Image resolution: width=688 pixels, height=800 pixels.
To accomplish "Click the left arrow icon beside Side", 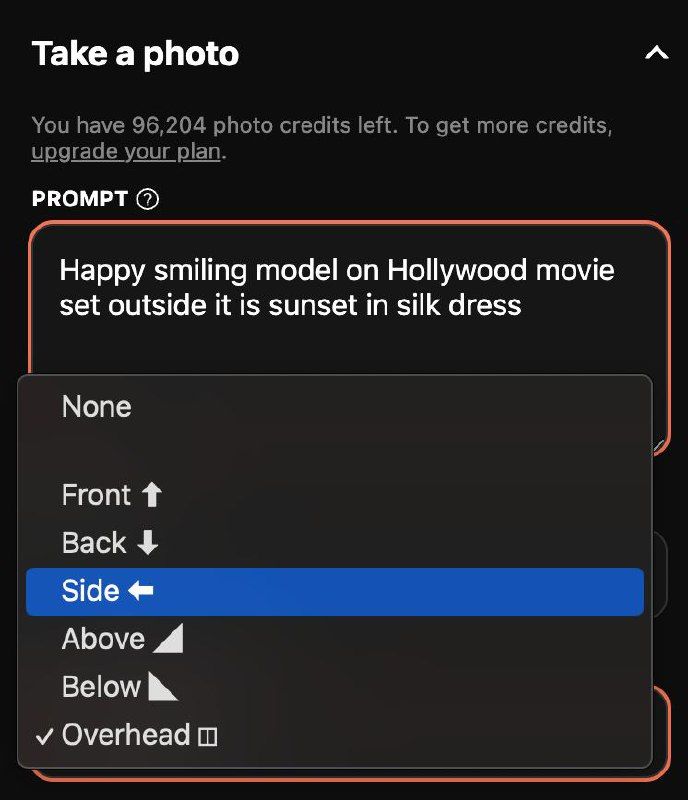I will click(141, 591).
